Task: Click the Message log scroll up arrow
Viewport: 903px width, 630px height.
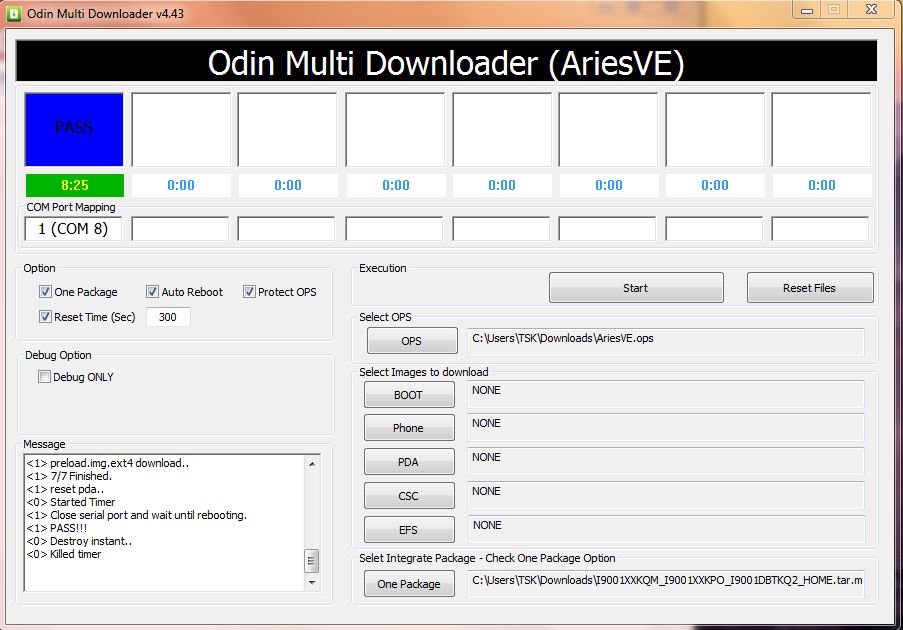Action: [x=312, y=464]
